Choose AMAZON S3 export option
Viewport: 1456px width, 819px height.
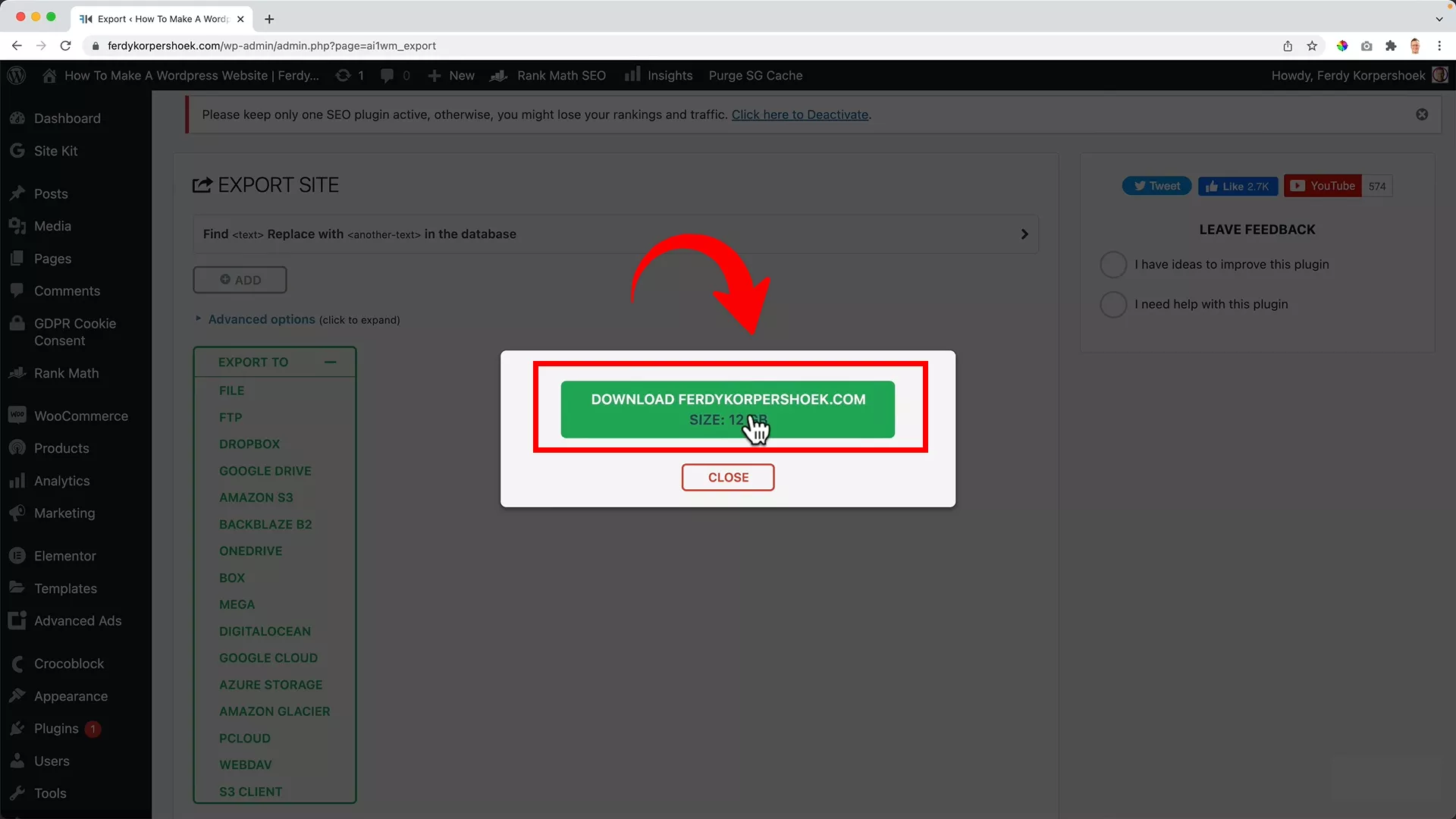pyautogui.click(x=256, y=497)
